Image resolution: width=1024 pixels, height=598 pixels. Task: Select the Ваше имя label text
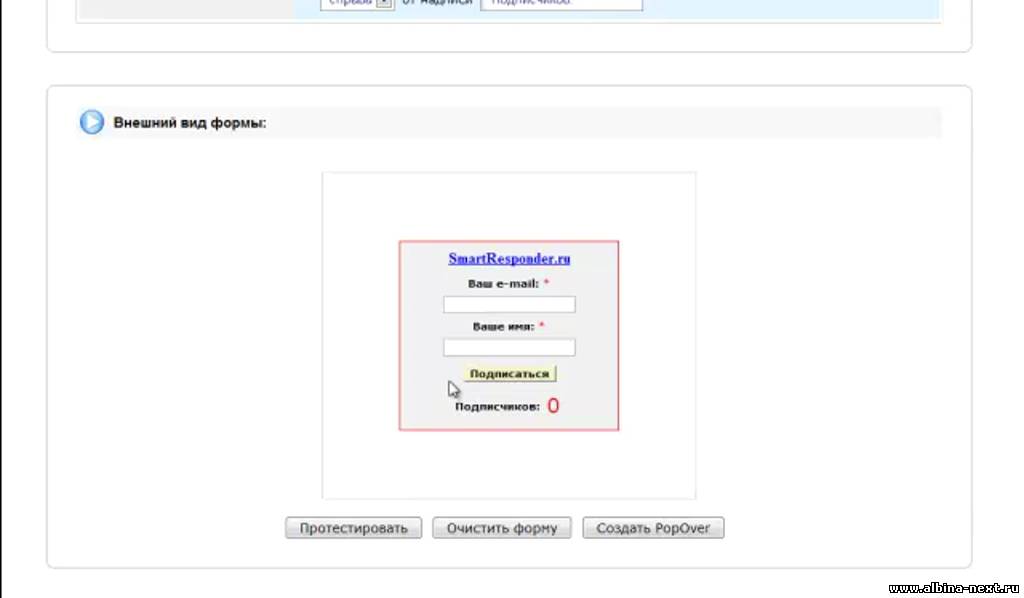(x=504, y=326)
